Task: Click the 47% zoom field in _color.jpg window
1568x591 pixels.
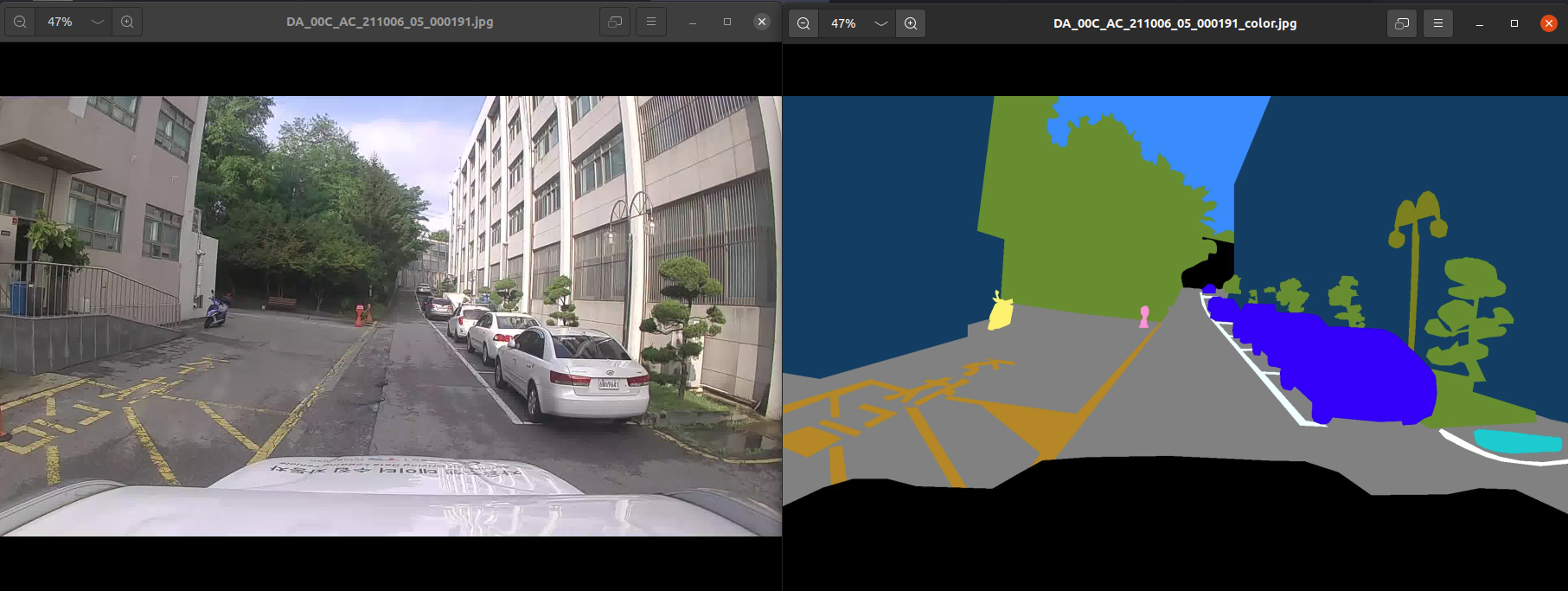Action: [843, 23]
